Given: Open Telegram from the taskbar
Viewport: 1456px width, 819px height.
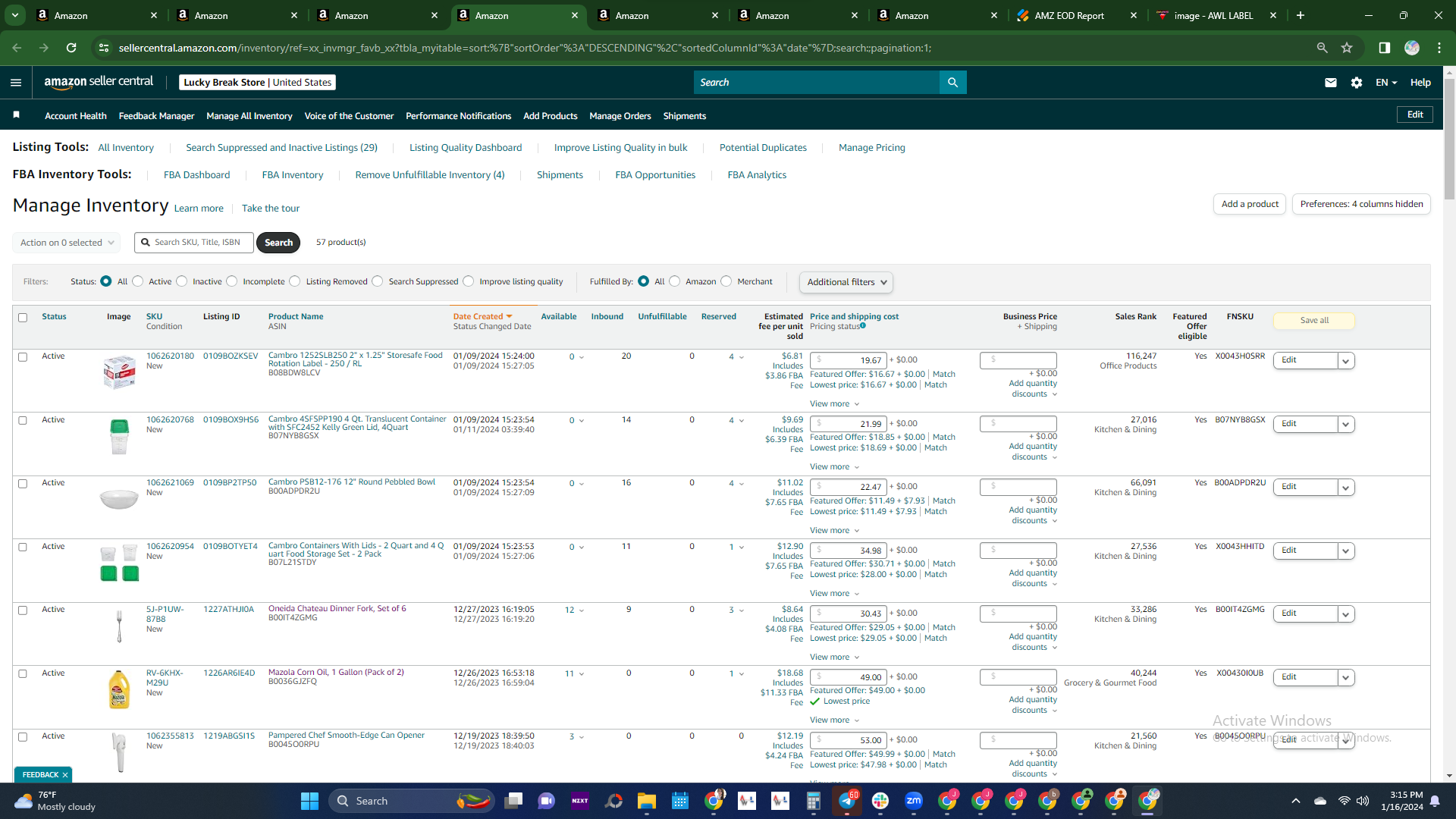Looking at the screenshot, I should click(847, 801).
